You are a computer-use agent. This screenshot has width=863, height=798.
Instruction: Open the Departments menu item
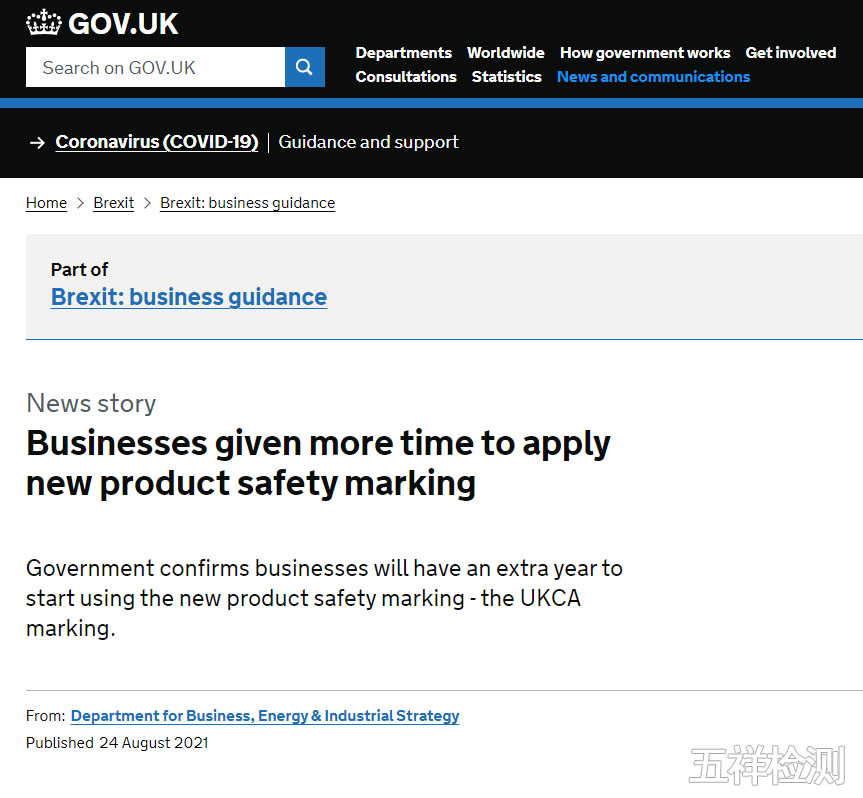pyautogui.click(x=403, y=53)
